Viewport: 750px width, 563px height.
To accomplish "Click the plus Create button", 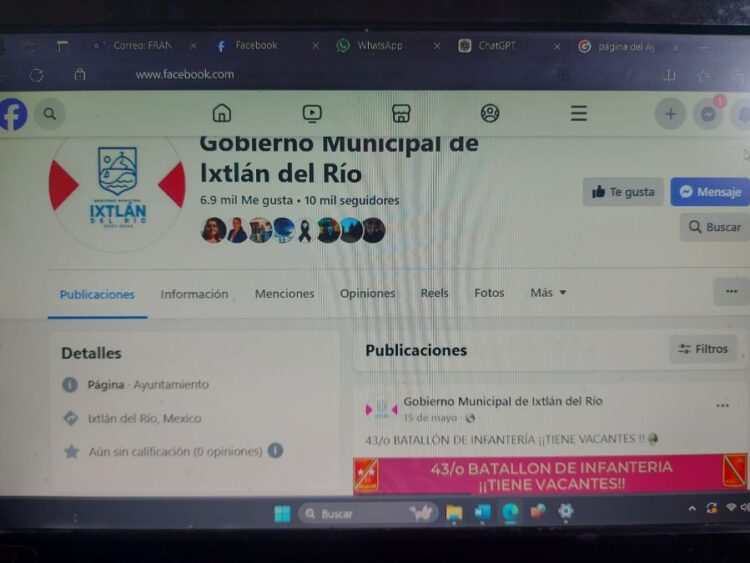I will pyautogui.click(x=671, y=114).
